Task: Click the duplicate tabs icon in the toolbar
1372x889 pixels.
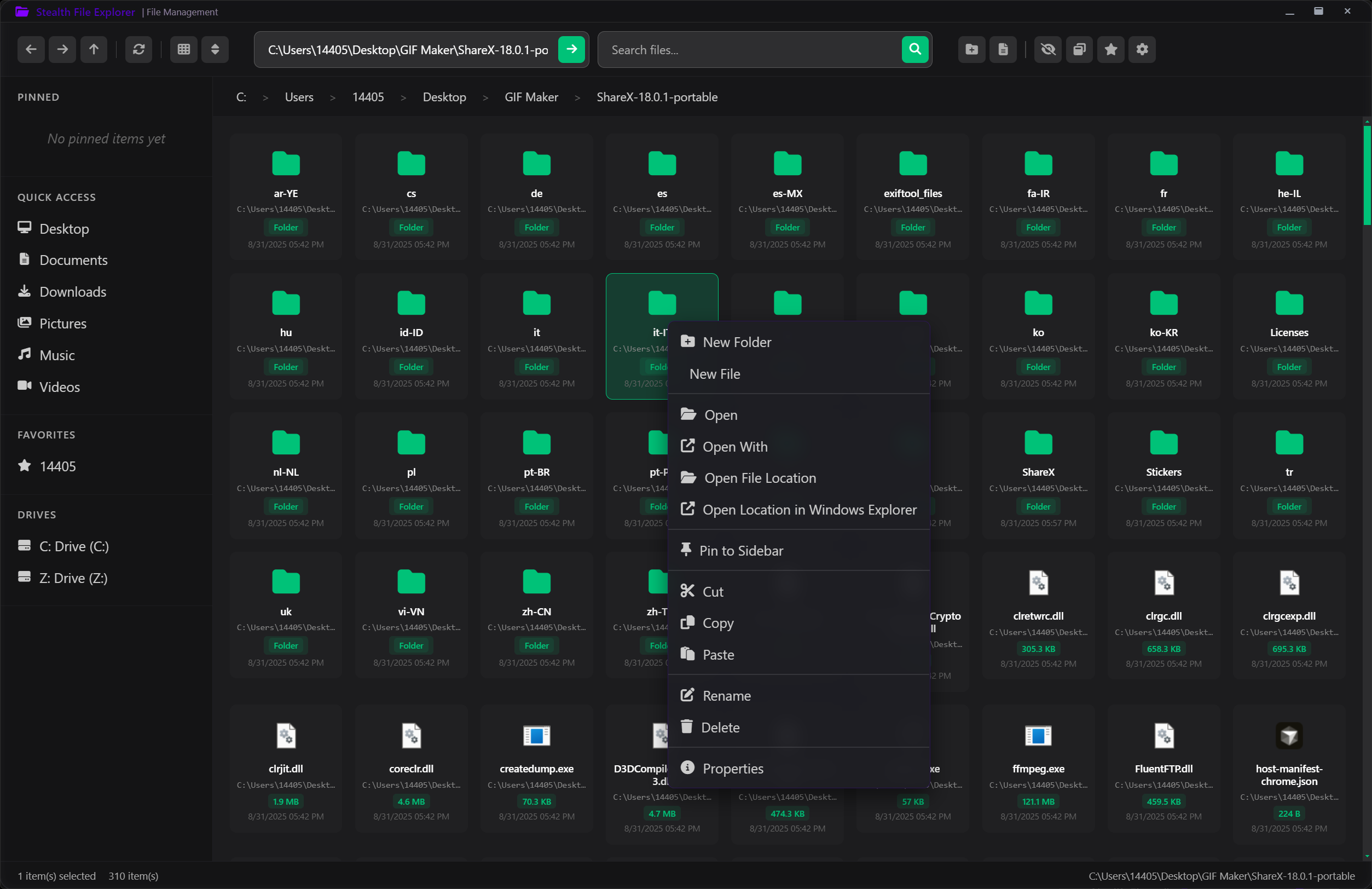Action: 1079,50
